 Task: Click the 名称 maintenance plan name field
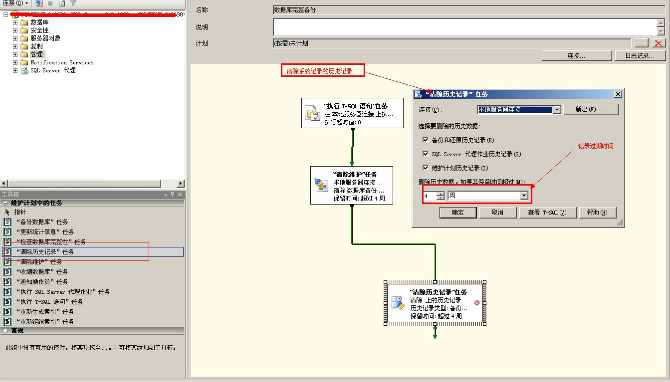(469, 9)
